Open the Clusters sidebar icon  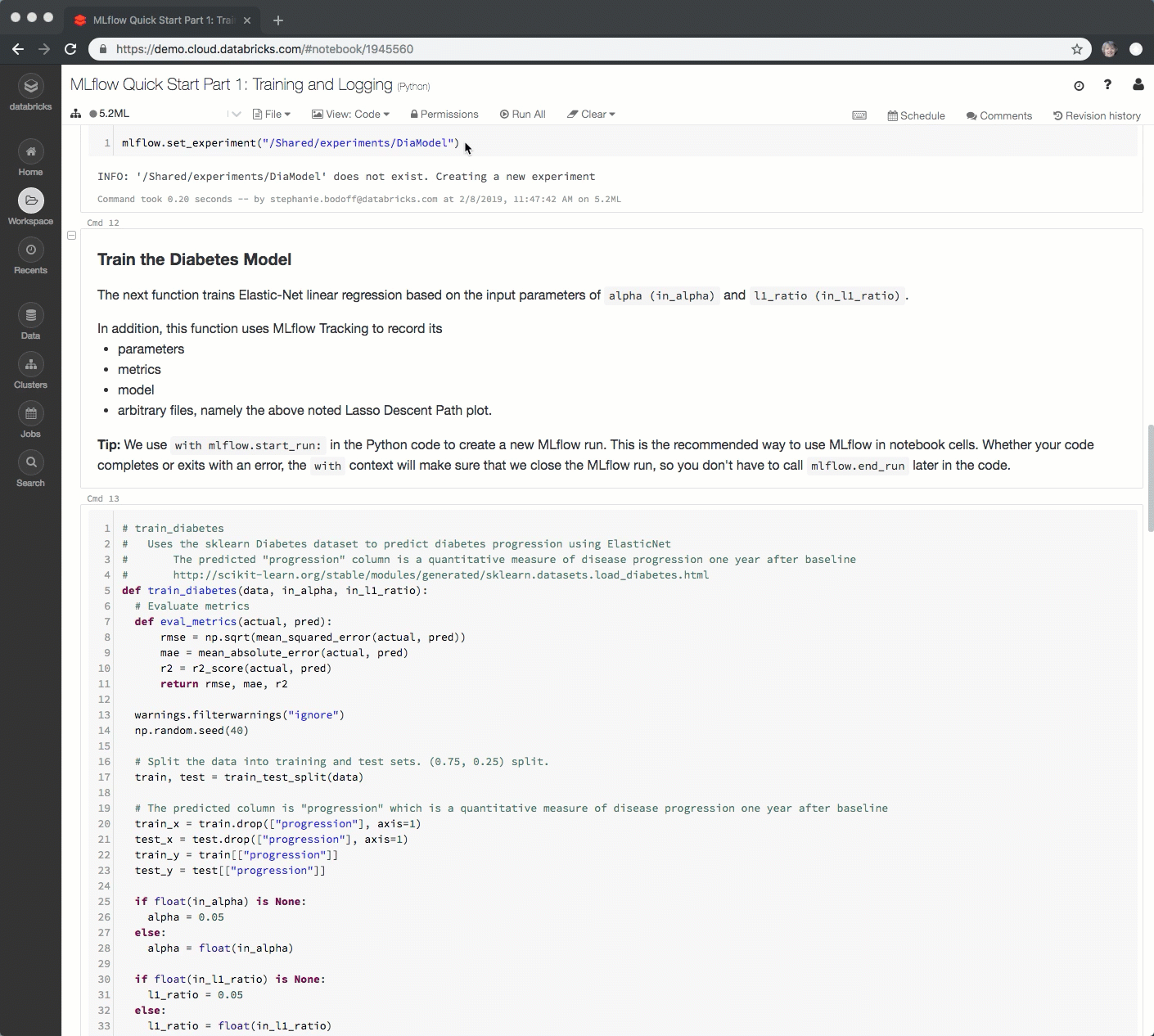pyautogui.click(x=30, y=365)
